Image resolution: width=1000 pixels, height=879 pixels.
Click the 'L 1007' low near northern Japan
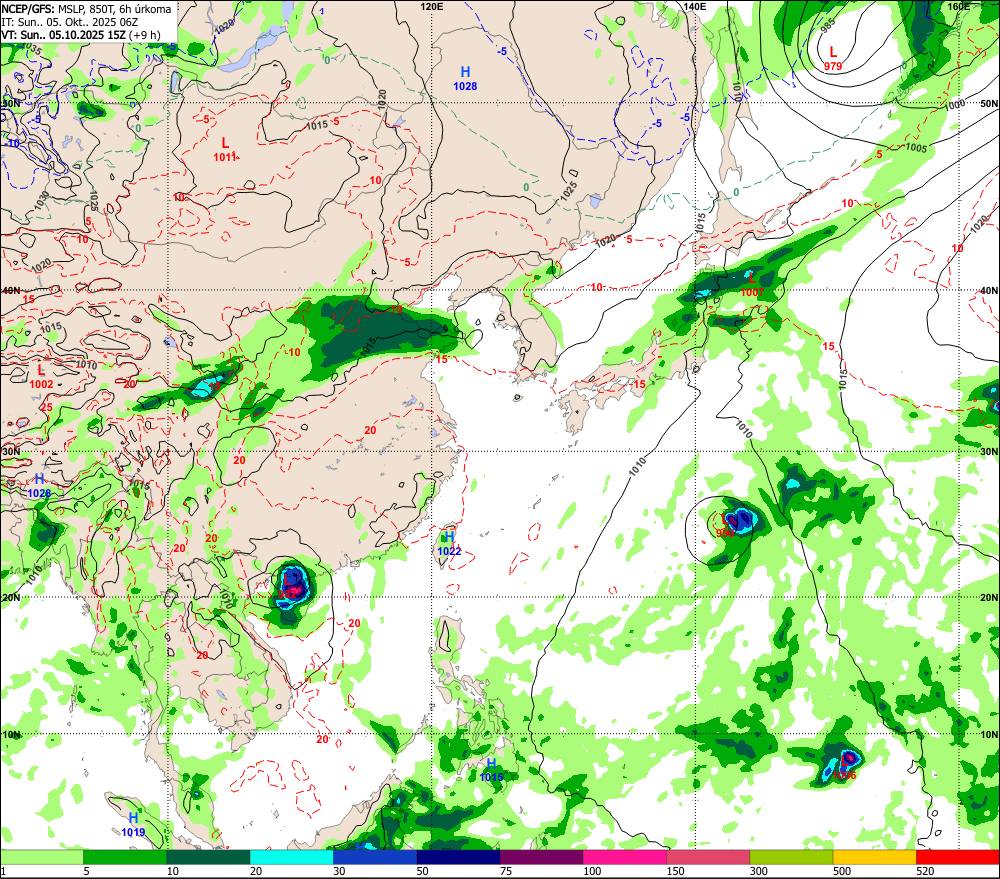(752, 284)
